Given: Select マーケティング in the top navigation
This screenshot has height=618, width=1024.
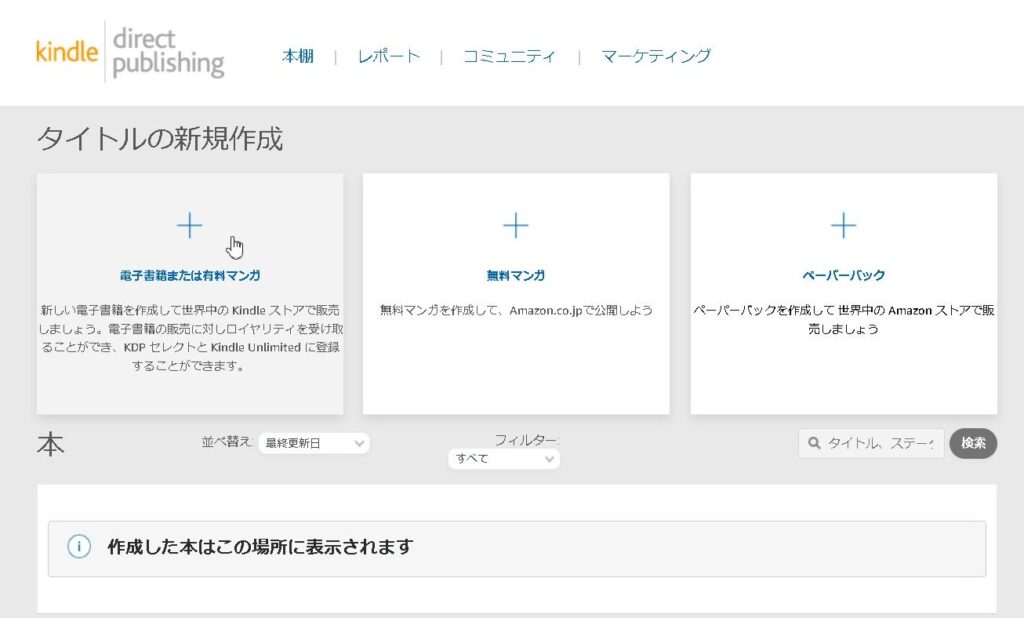Looking at the screenshot, I should (656, 56).
